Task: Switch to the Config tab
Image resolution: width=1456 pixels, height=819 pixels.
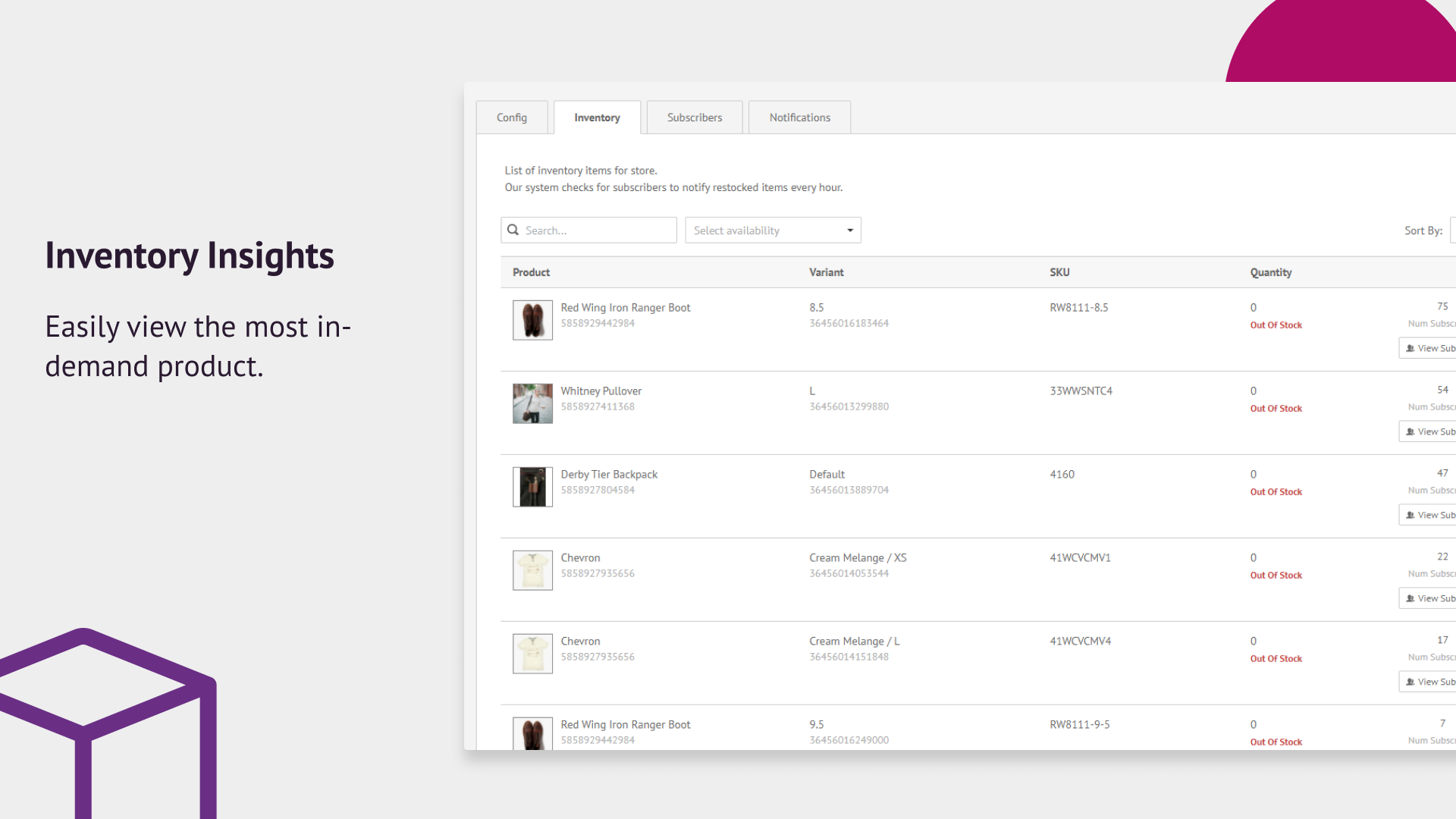Action: [512, 118]
